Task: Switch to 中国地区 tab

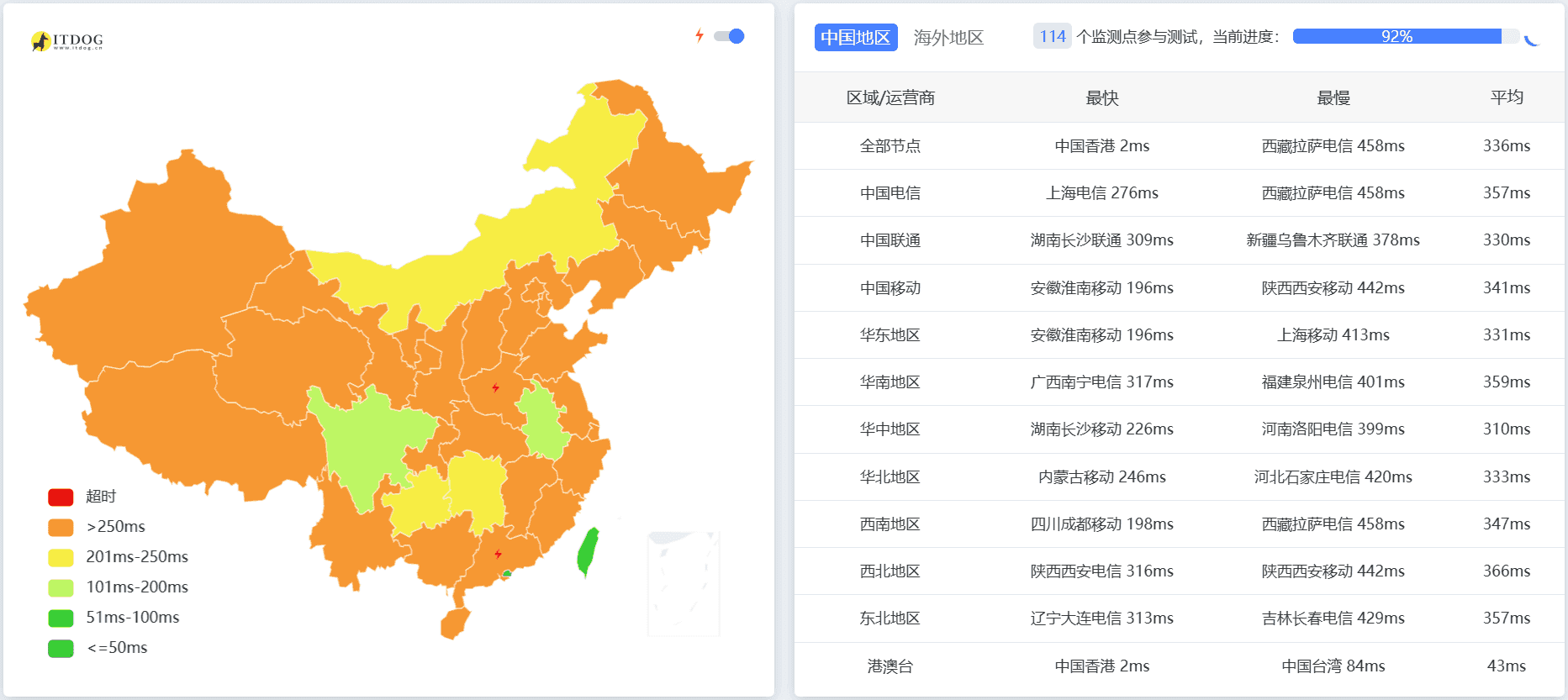Action: coord(856,37)
